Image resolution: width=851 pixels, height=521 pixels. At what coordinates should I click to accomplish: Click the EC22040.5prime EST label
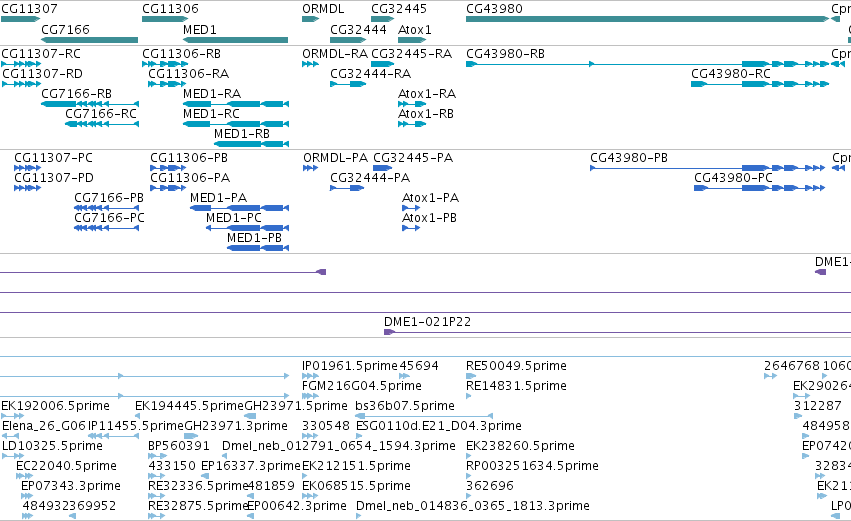(x=66, y=466)
